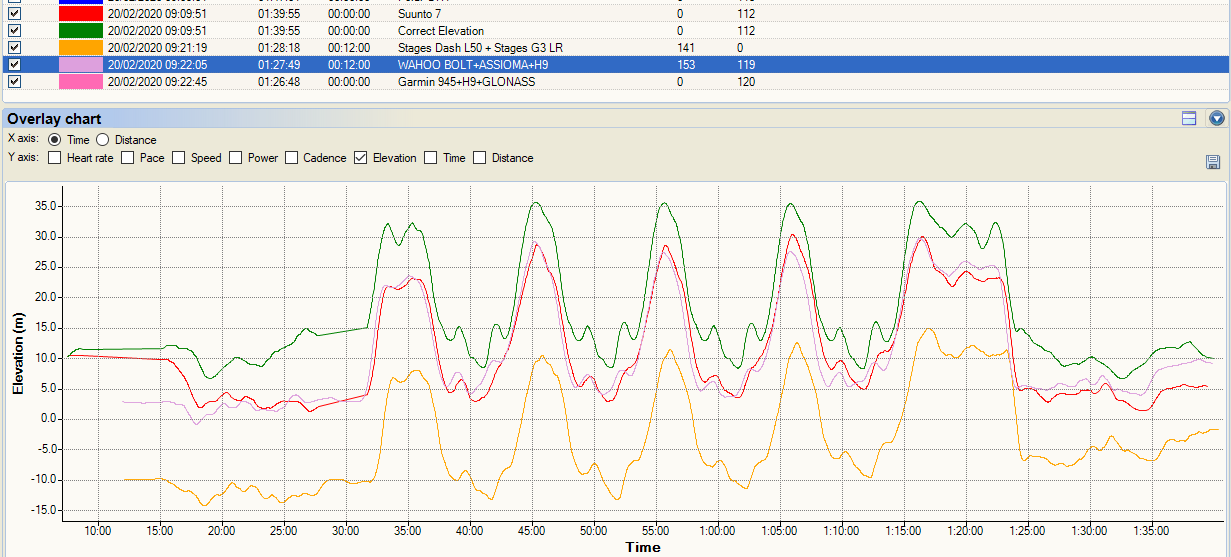The image size is (1231, 557).
Task: Click the Correct Elevation row 01:39:55 duration
Action: tap(278, 31)
